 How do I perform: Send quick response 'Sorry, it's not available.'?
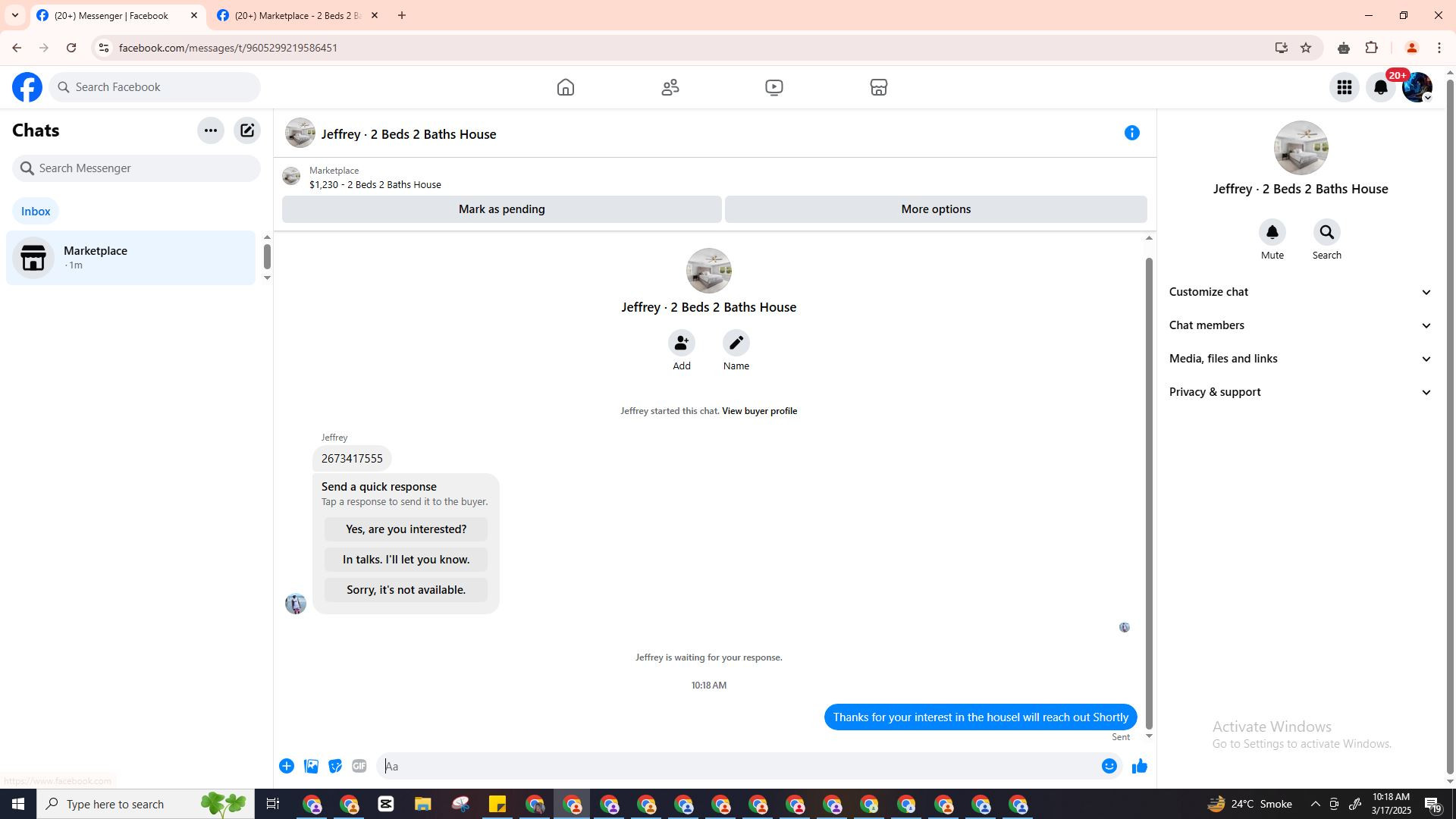pyautogui.click(x=406, y=590)
